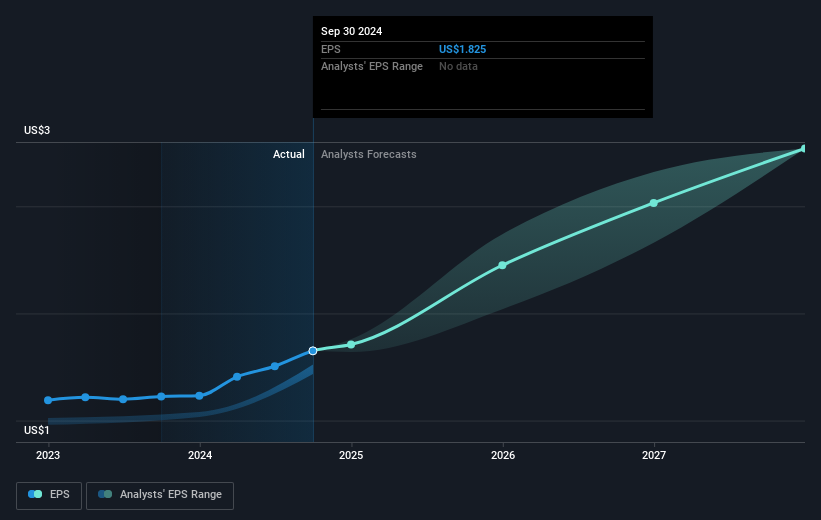Click the Sep 30 2024 tooltip date
821x520 pixels.
click(x=351, y=31)
